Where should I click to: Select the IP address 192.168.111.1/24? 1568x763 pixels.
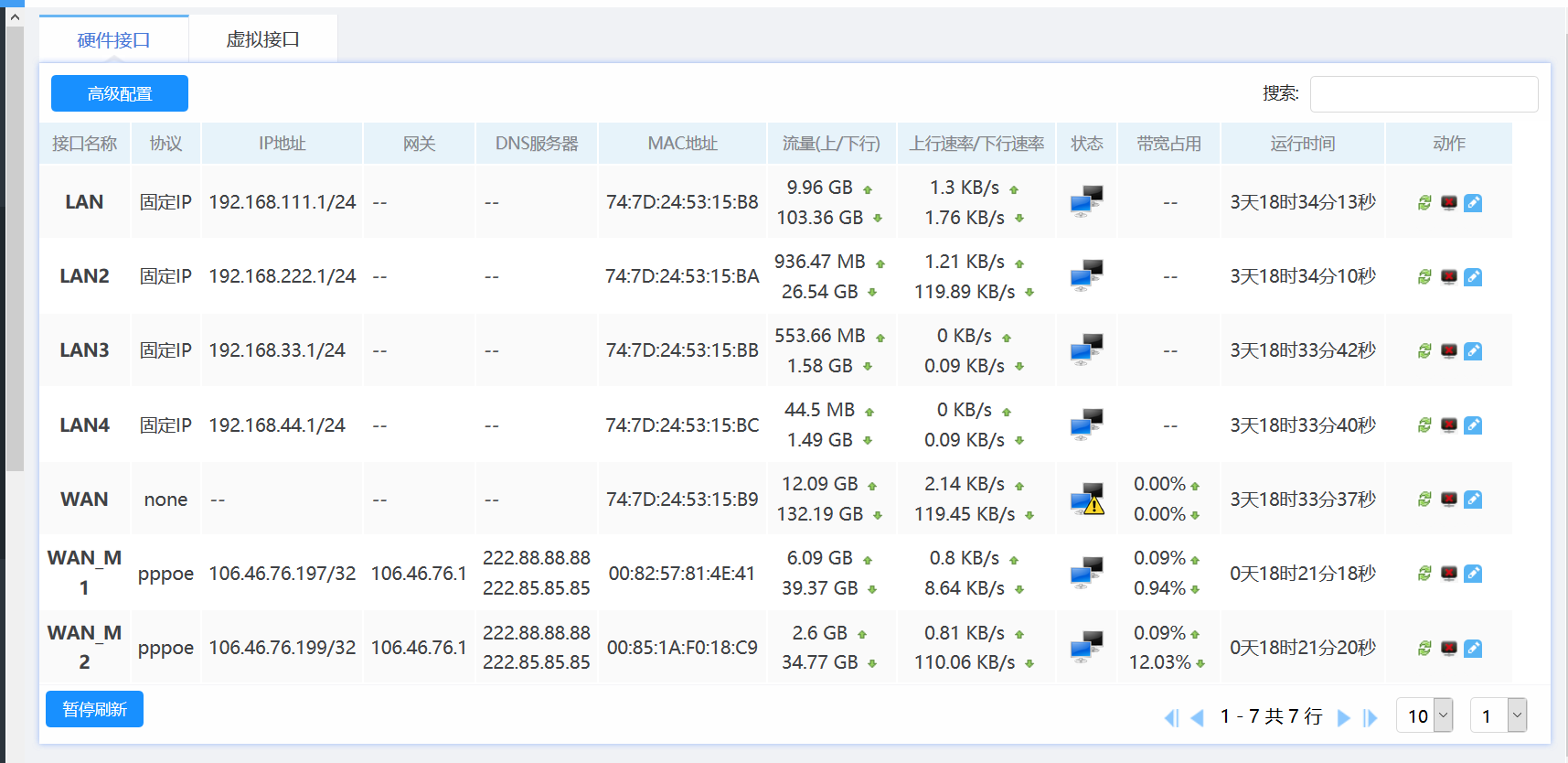tap(282, 202)
